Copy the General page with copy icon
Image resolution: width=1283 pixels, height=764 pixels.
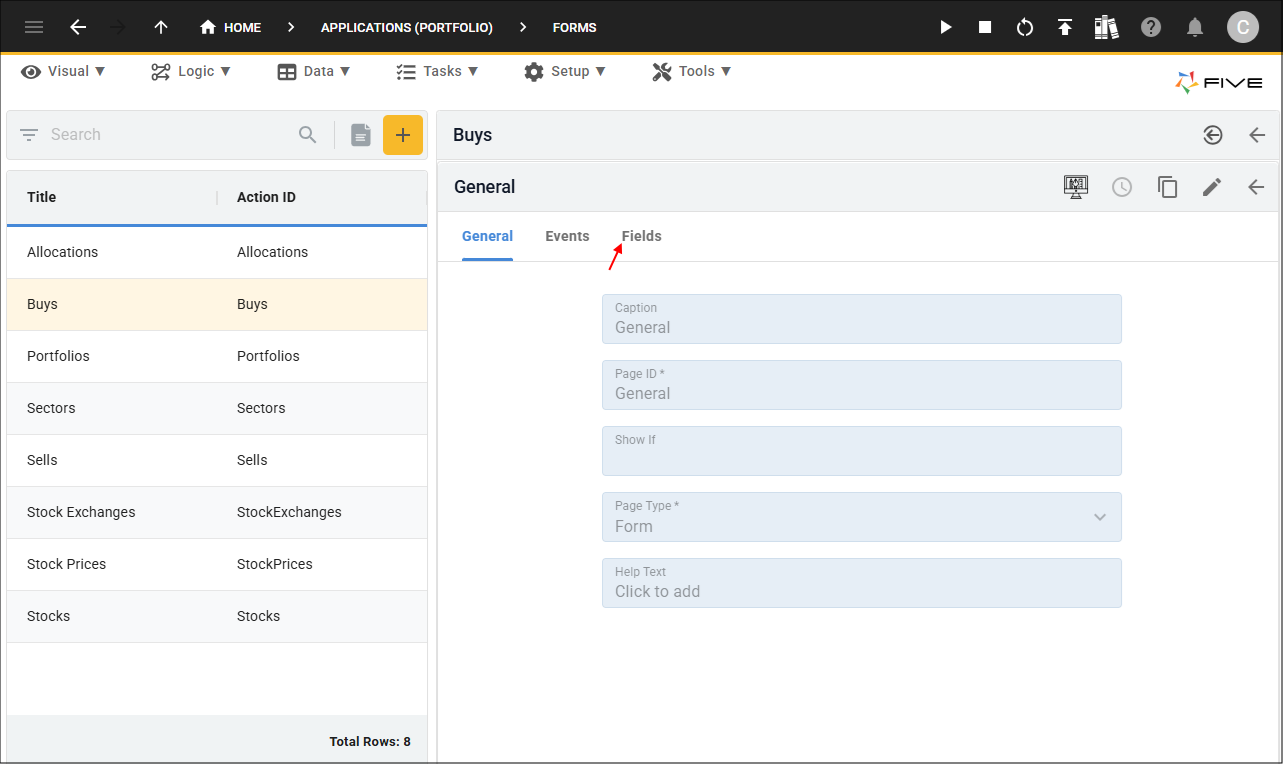[1167, 187]
